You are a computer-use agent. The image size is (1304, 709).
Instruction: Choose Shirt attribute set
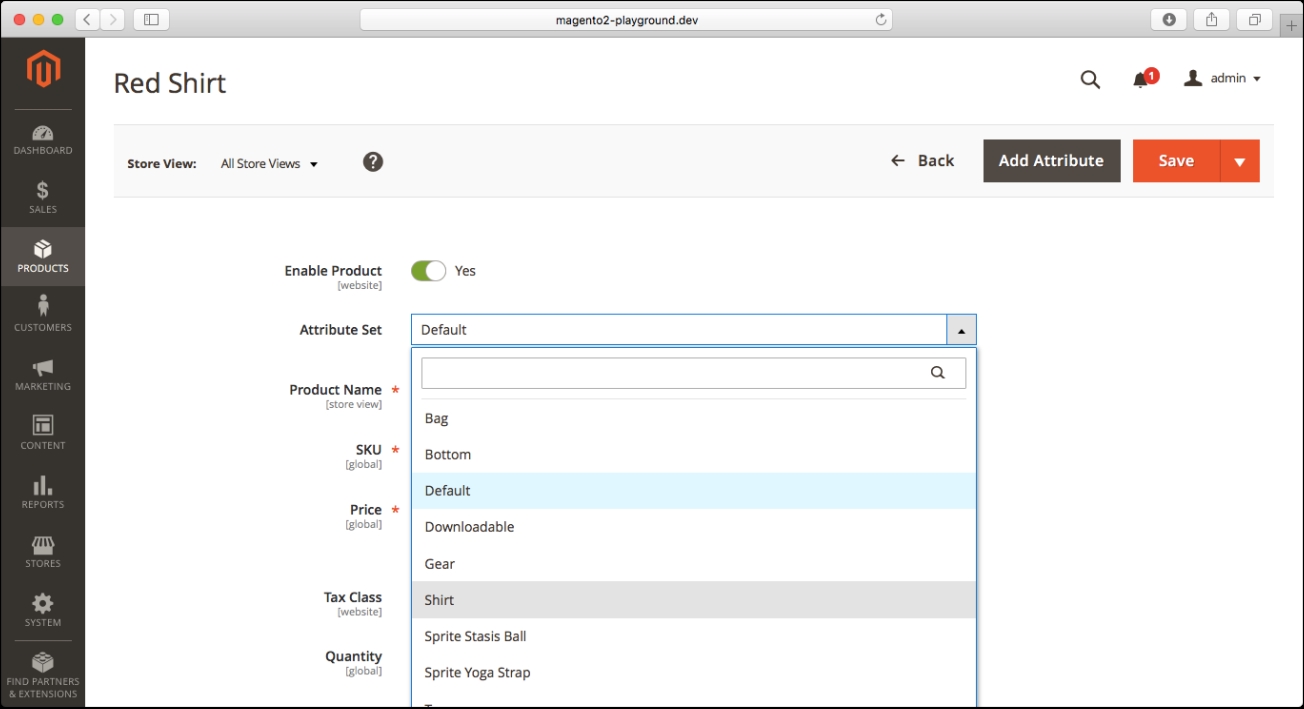(694, 600)
